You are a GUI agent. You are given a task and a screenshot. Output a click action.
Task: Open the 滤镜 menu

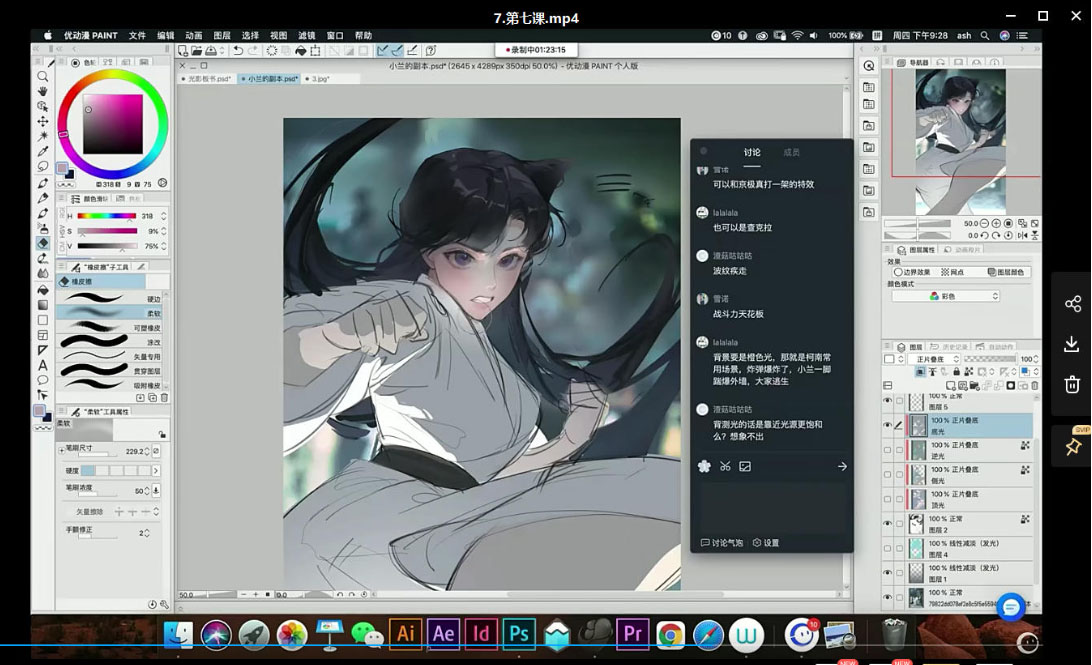[x=306, y=36]
